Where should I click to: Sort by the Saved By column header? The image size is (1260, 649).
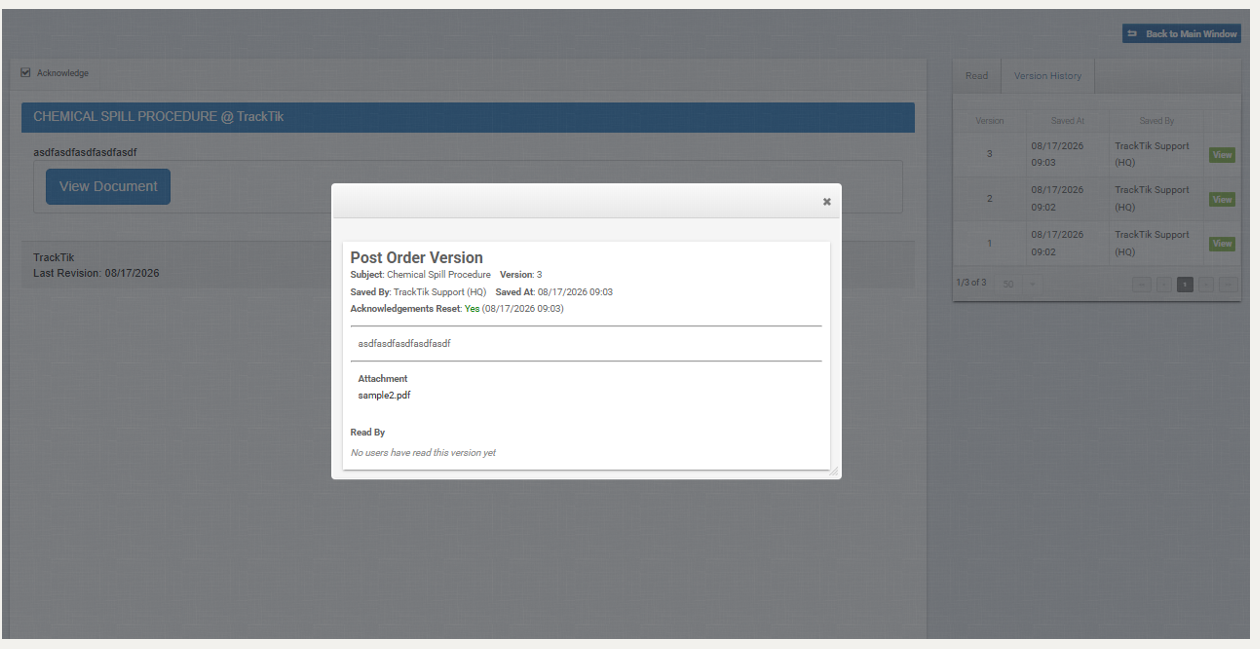(1156, 121)
